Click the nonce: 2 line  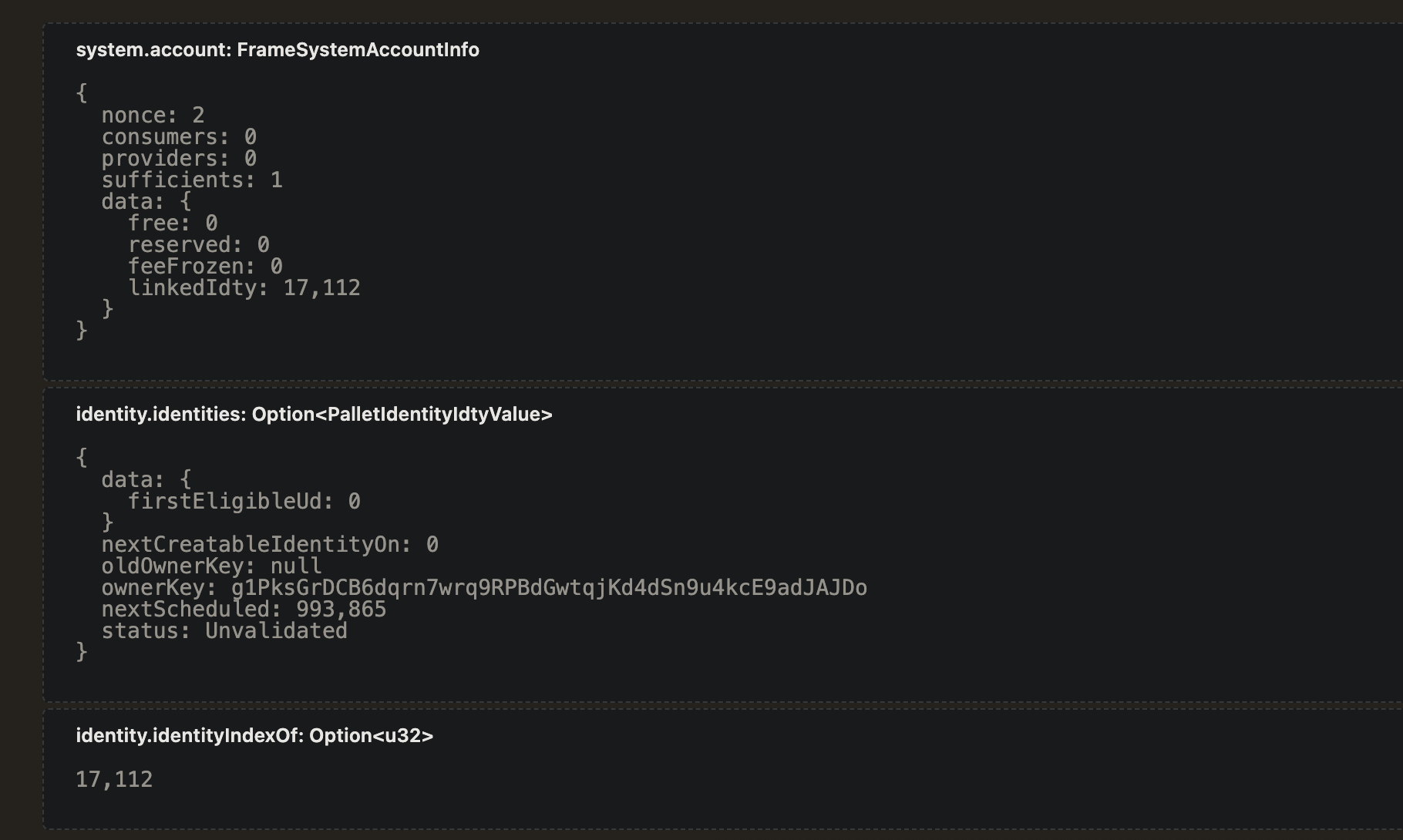click(153, 116)
